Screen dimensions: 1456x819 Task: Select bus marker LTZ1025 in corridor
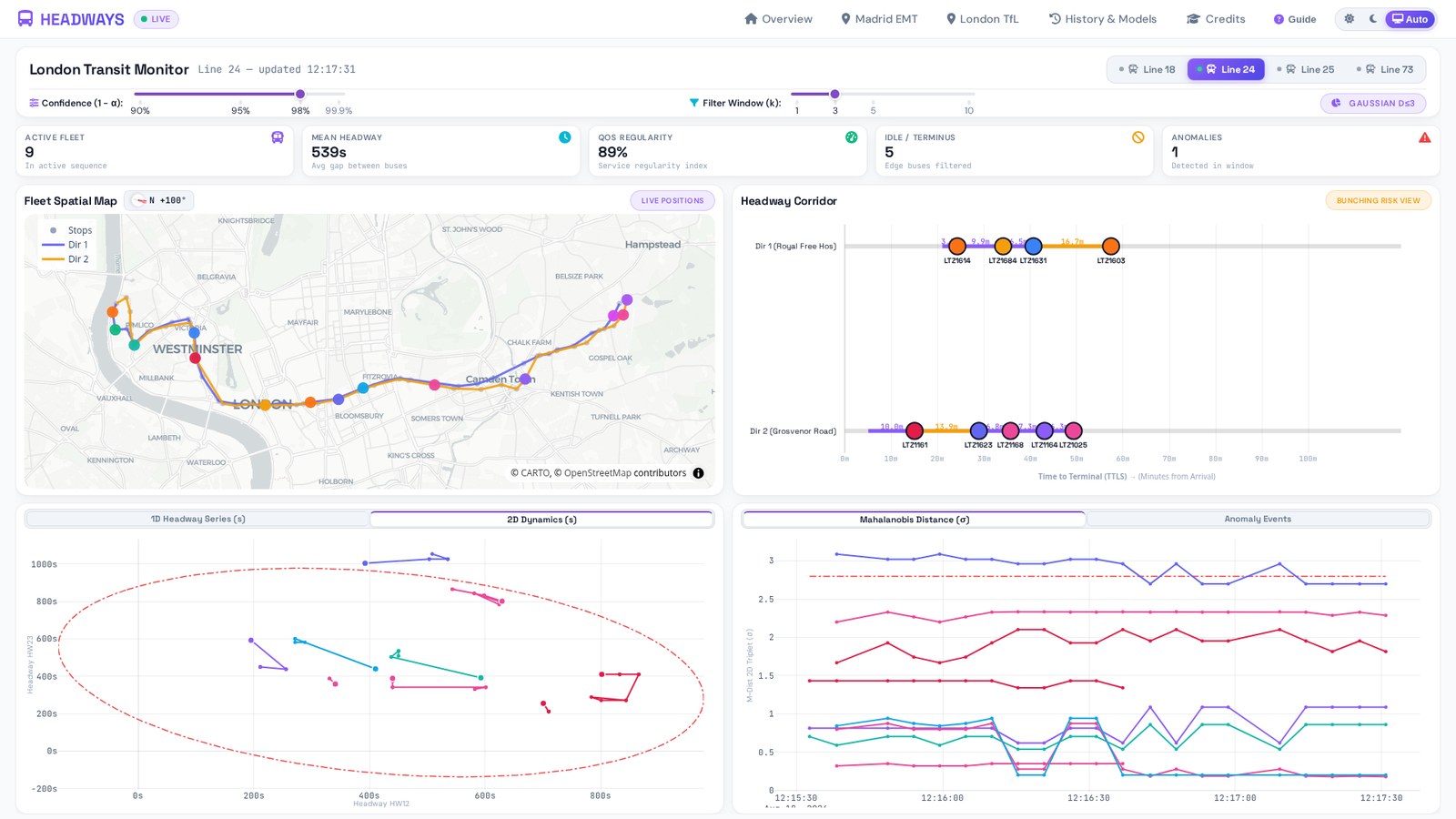pyautogui.click(x=1073, y=430)
